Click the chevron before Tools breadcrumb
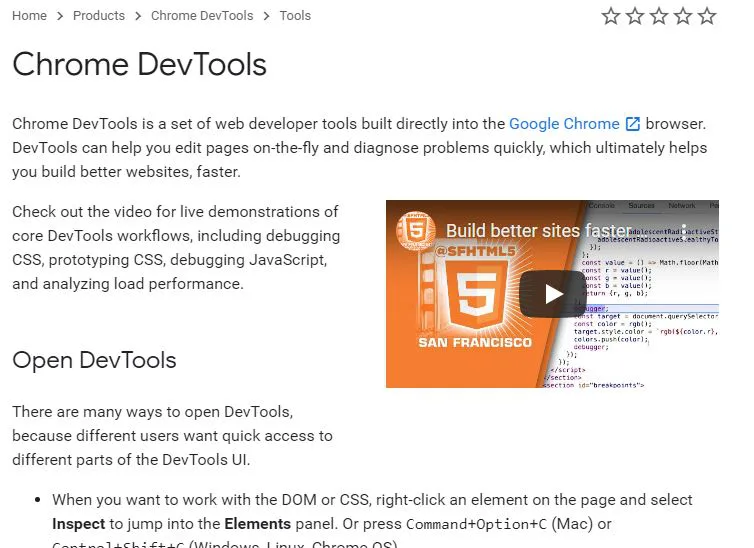 266,16
